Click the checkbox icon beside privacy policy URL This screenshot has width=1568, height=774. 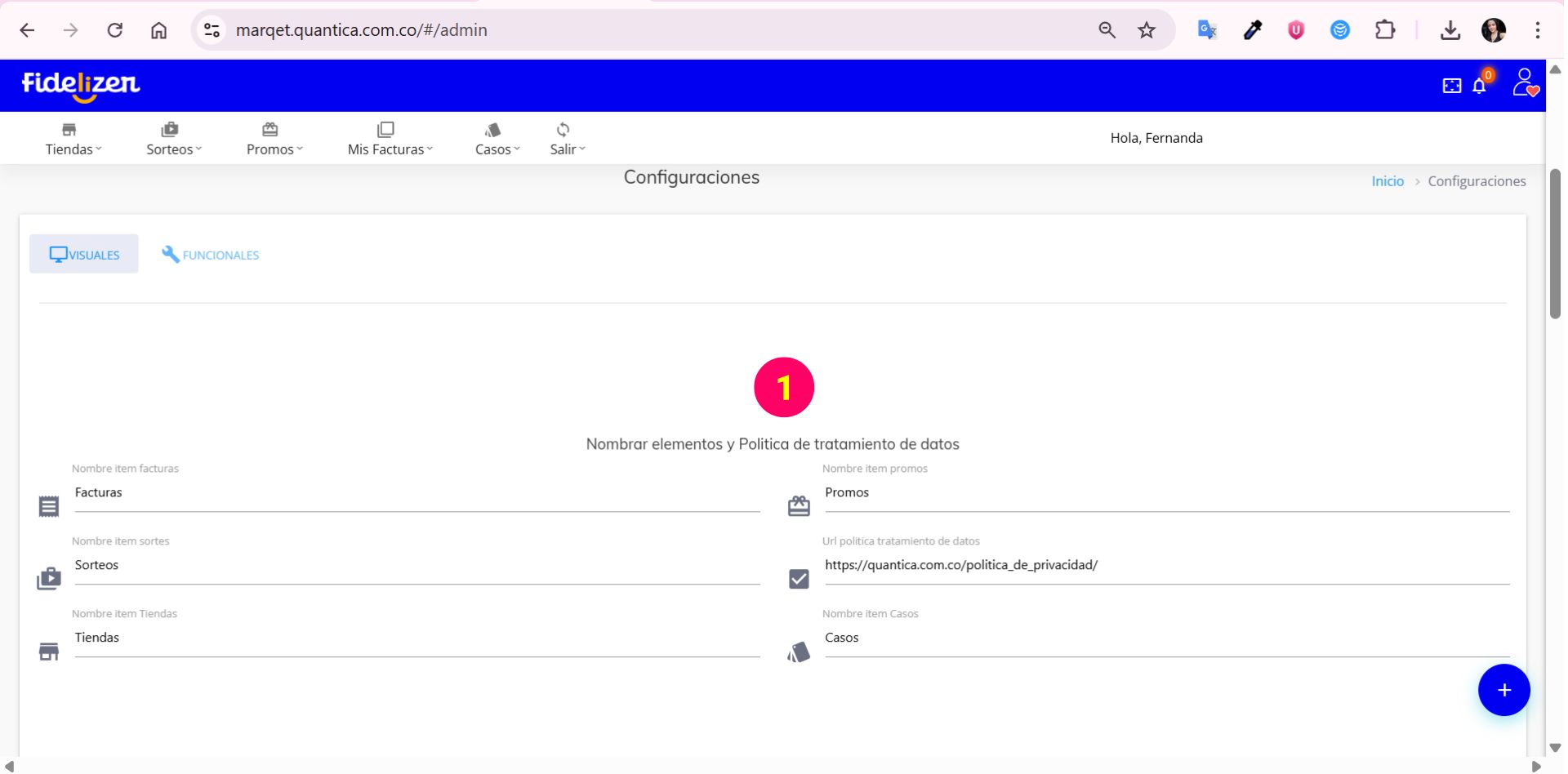click(799, 579)
